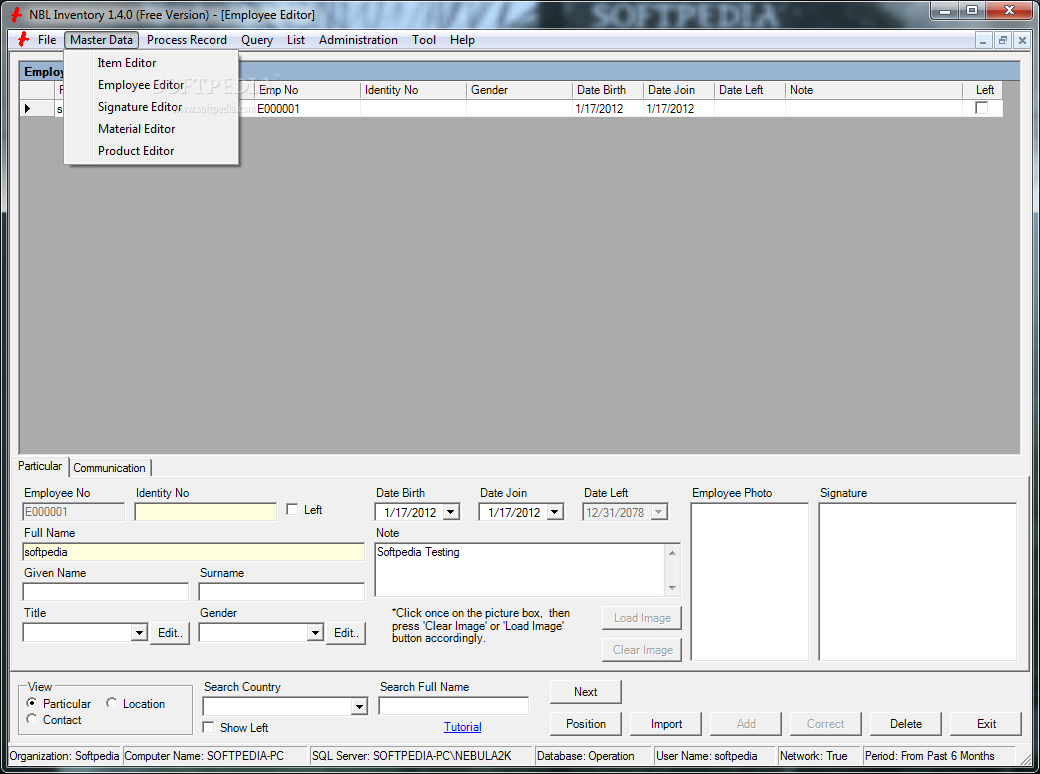The height and width of the screenshot is (774, 1040).
Task: Click the Emp No column header
Action: pos(307,90)
